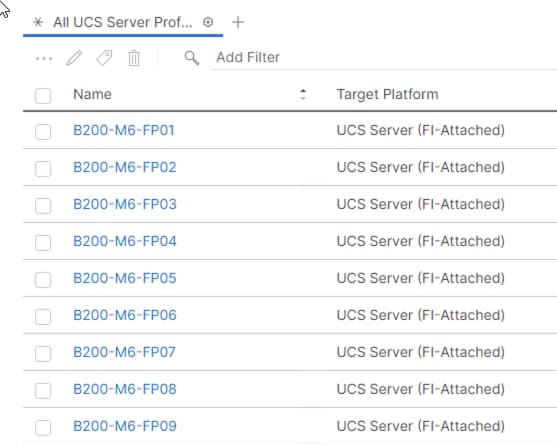Click Target Platform cell of B200-M6-FP05 row
The width and height of the screenshot is (557, 444).
coord(421,278)
